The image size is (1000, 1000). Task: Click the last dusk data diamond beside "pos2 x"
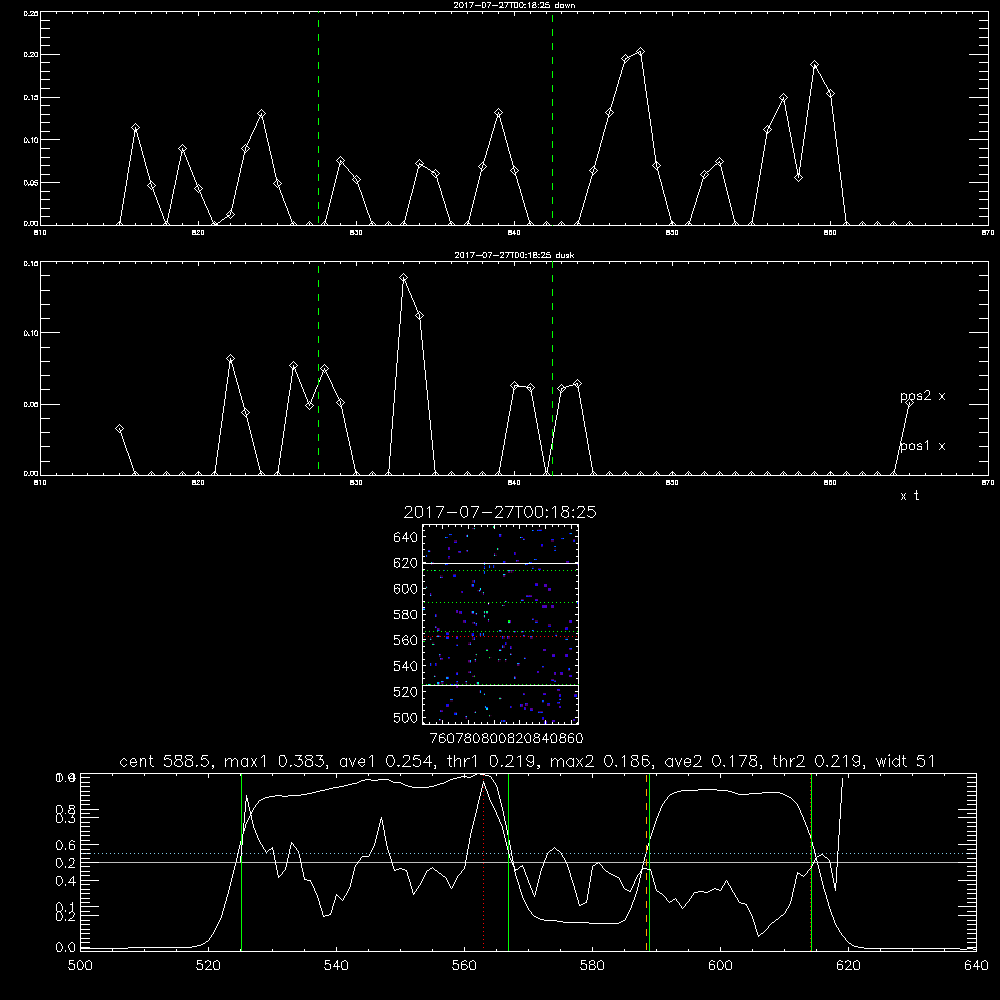tap(909, 402)
